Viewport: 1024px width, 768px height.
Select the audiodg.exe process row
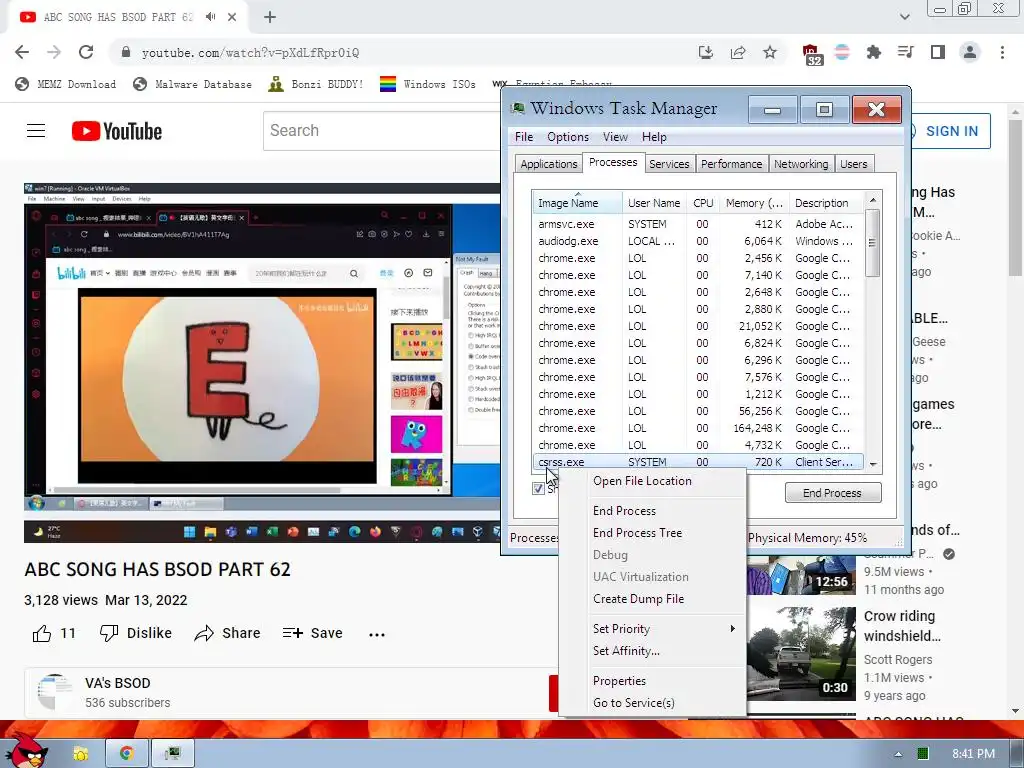click(x=699, y=241)
